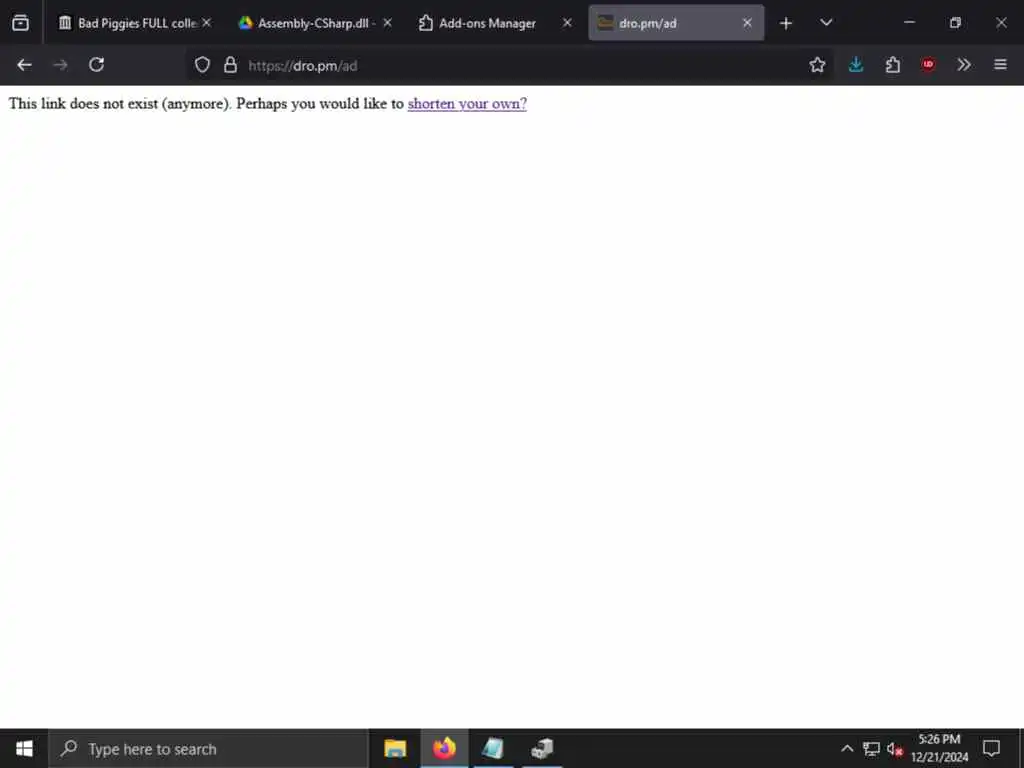Screen dimensions: 1024x768
Task: Open network status tray icon
Action: point(871,749)
